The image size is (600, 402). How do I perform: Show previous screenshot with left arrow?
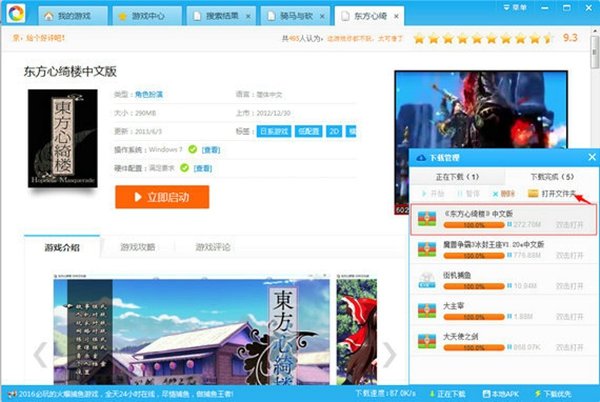(x=40, y=353)
